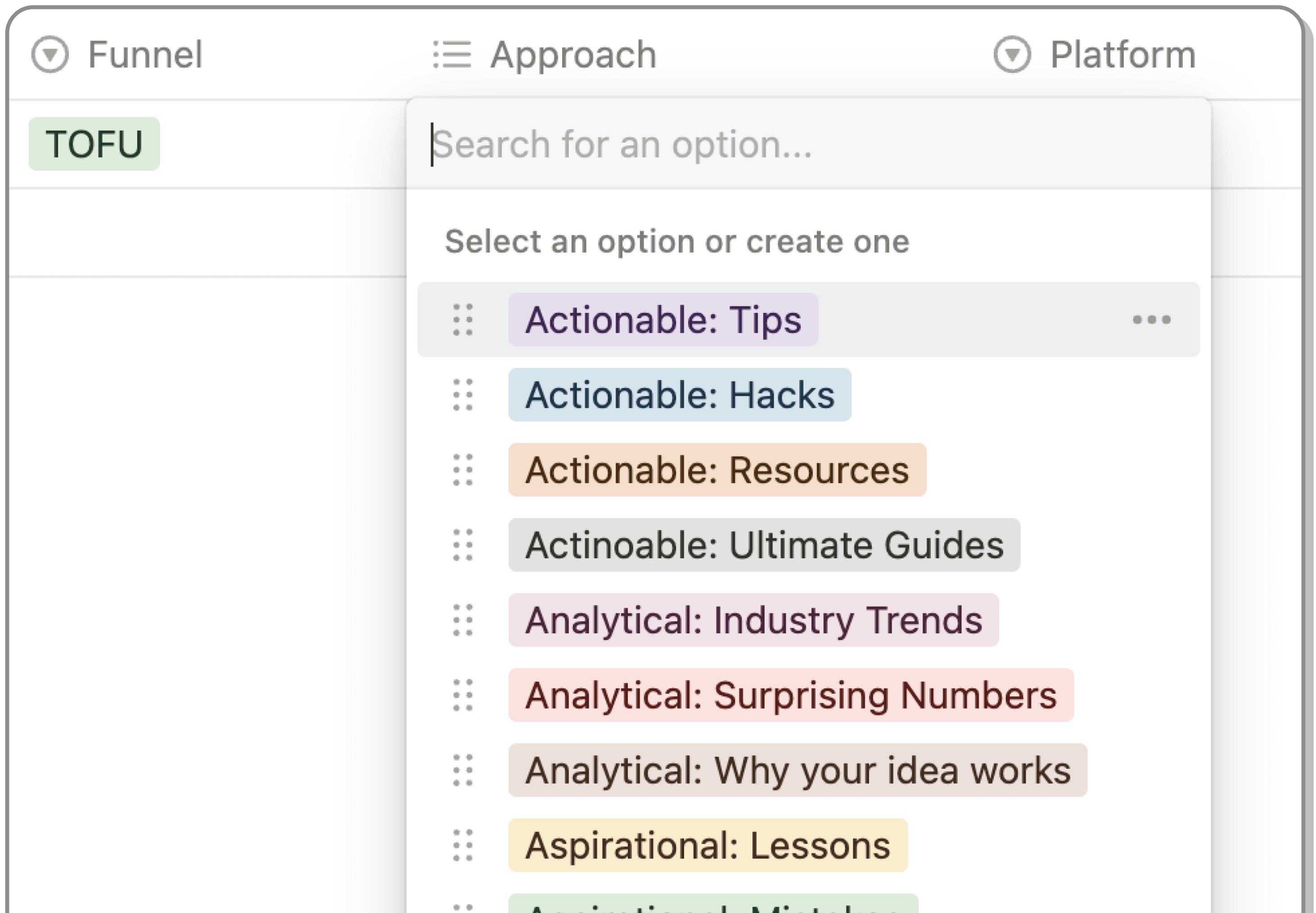Click the TOFU tag in Funnel column
Screen dimensions: 1316x913
pyautogui.click(x=95, y=144)
